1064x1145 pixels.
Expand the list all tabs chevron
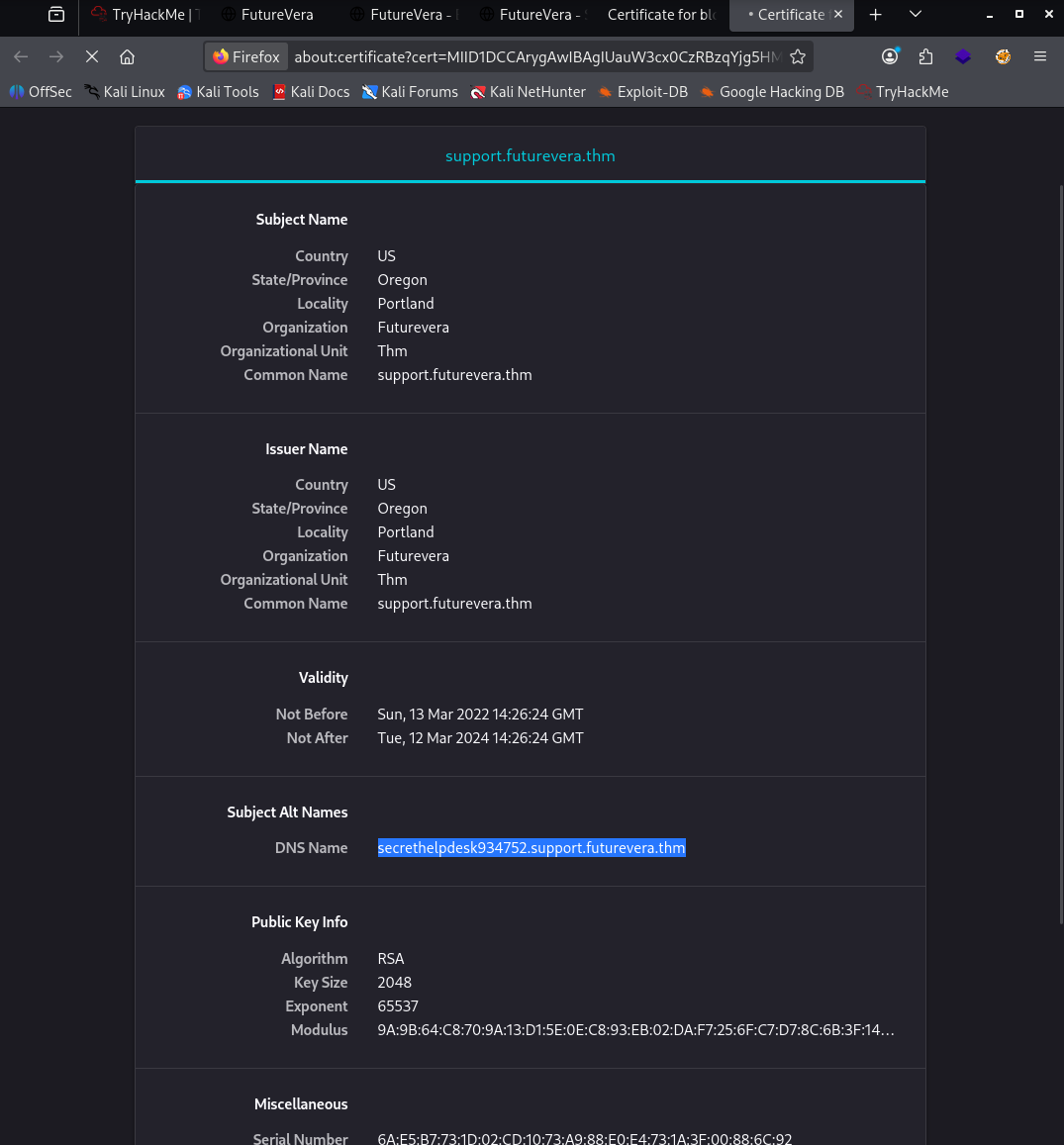pos(916,14)
